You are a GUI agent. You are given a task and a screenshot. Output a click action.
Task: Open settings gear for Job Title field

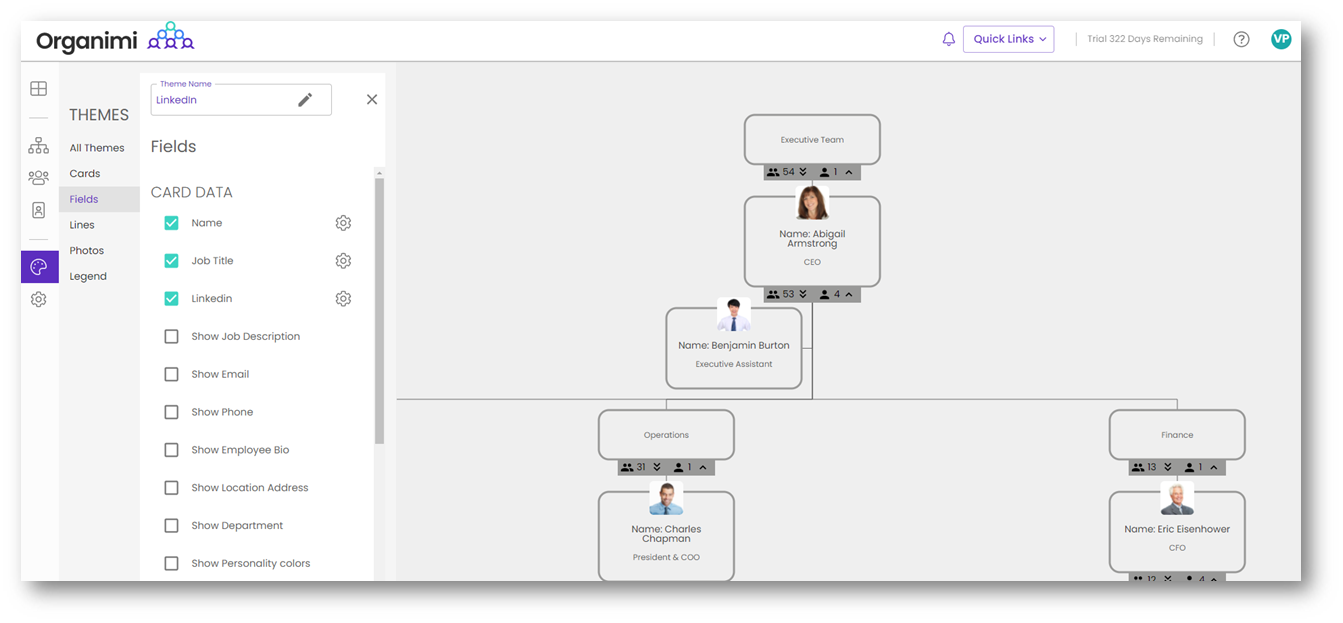pos(343,261)
